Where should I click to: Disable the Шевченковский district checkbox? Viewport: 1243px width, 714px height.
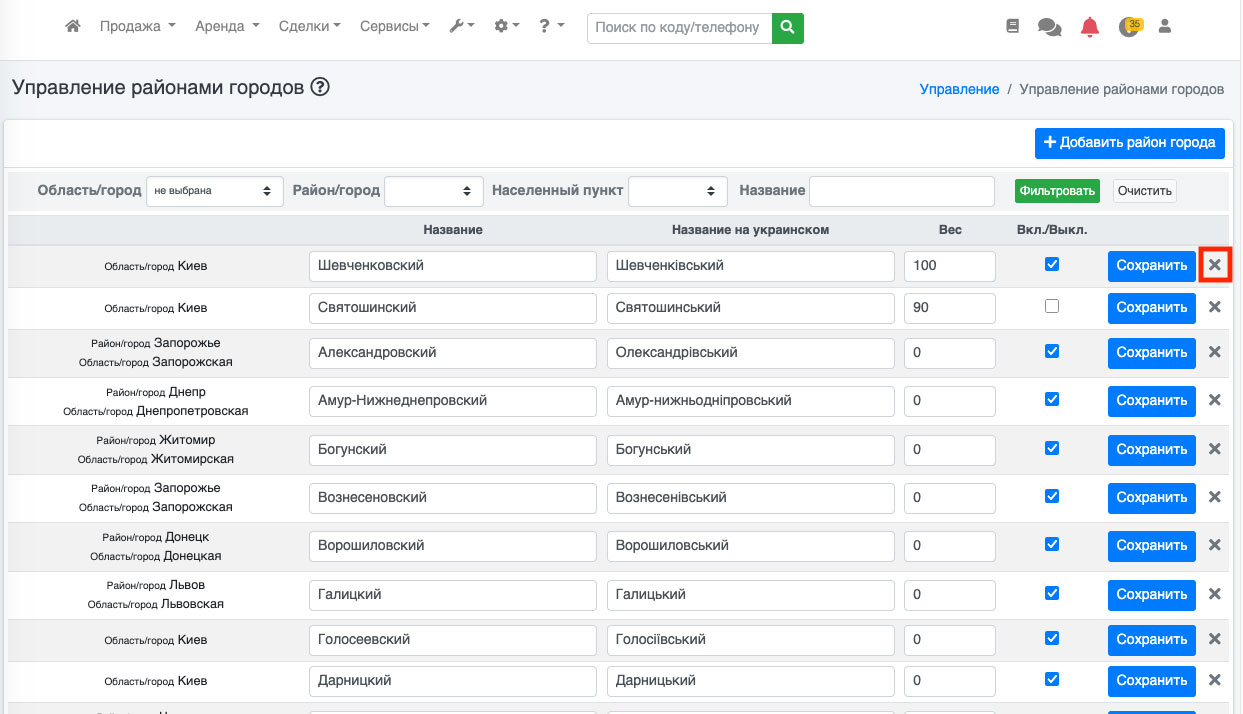pyautogui.click(x=1051, y=265)
